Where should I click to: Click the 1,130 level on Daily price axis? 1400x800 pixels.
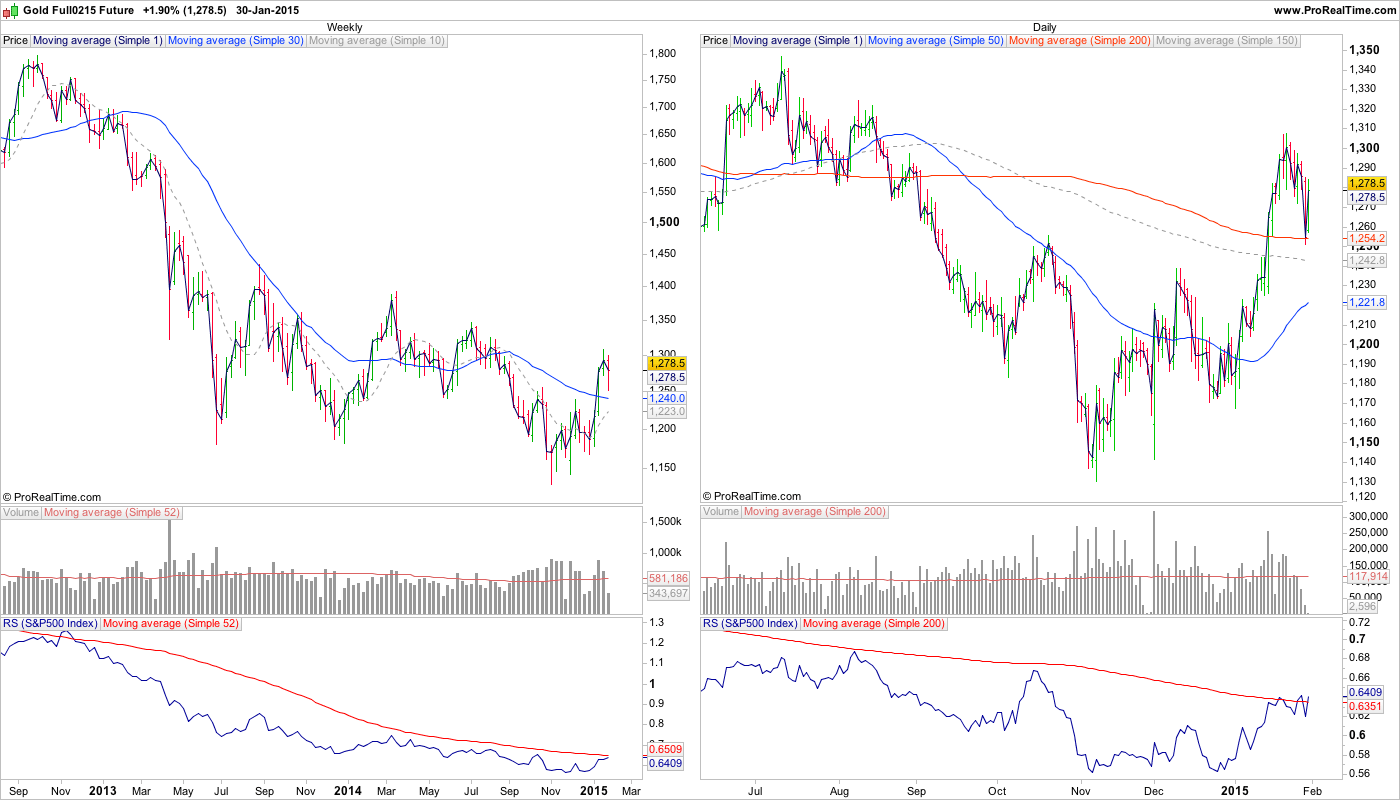pyautogui.click(x=1364, y=481)
